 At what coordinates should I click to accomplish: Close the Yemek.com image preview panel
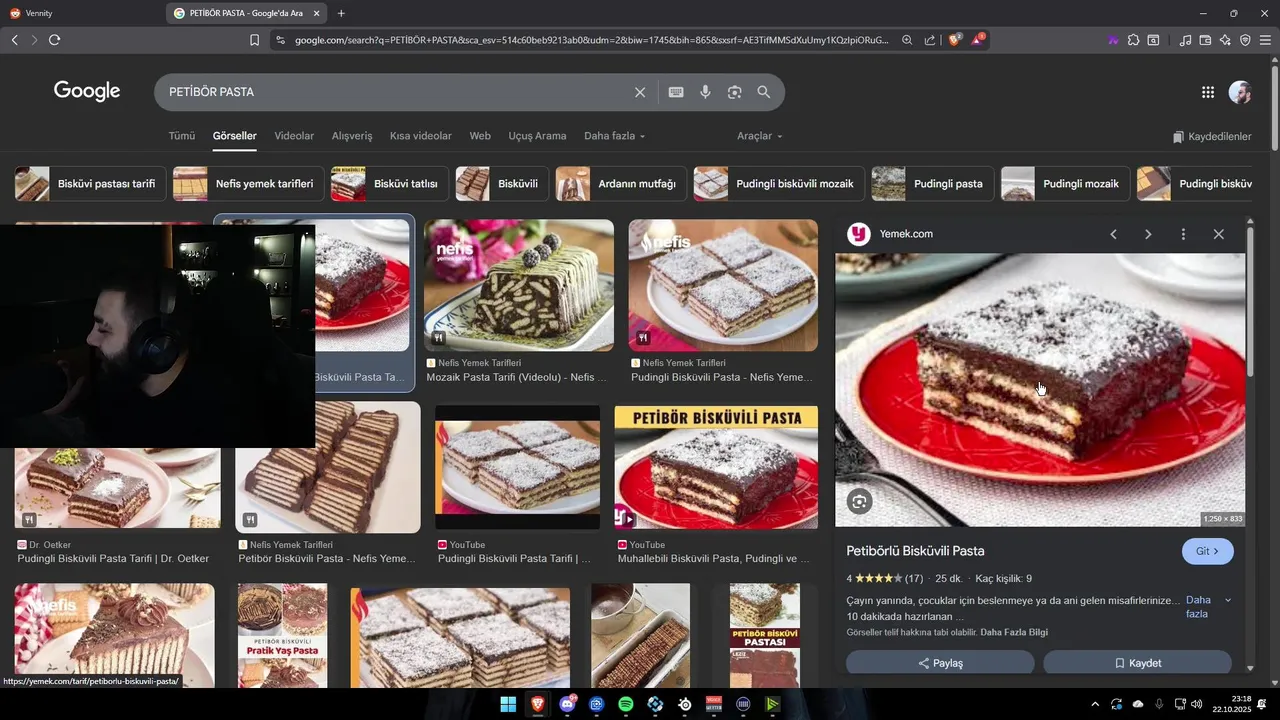point(1218,234)
